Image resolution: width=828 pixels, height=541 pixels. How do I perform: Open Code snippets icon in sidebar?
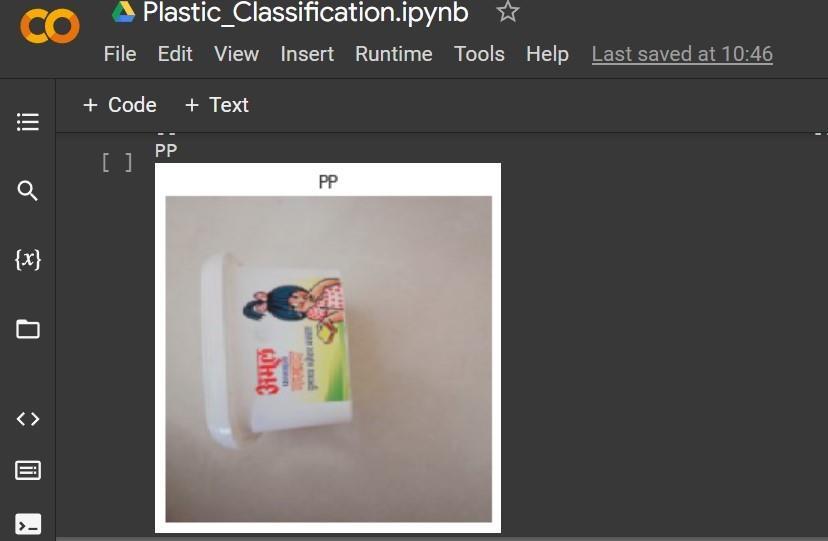click(27, 419)
